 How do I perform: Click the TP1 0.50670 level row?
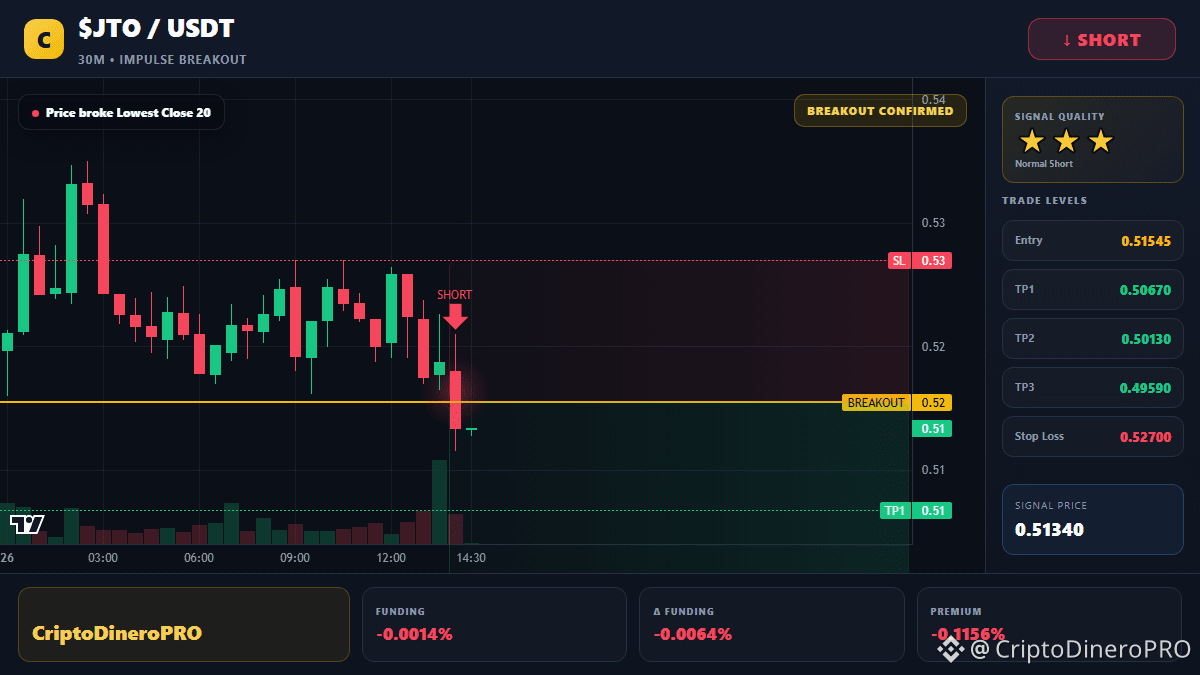click(1093, 290)
